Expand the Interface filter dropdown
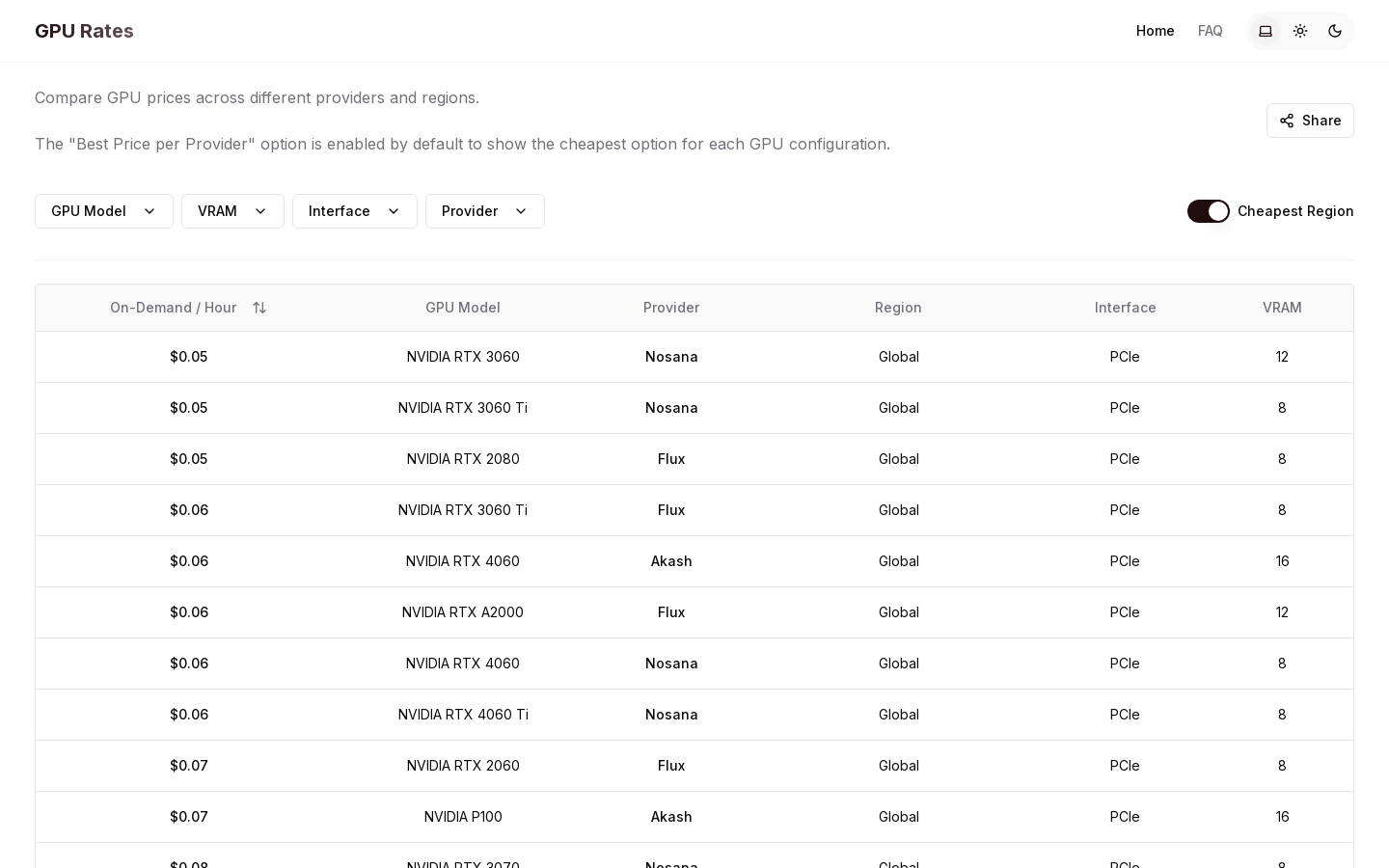The image size is (1389, 868). click(355, 211)
